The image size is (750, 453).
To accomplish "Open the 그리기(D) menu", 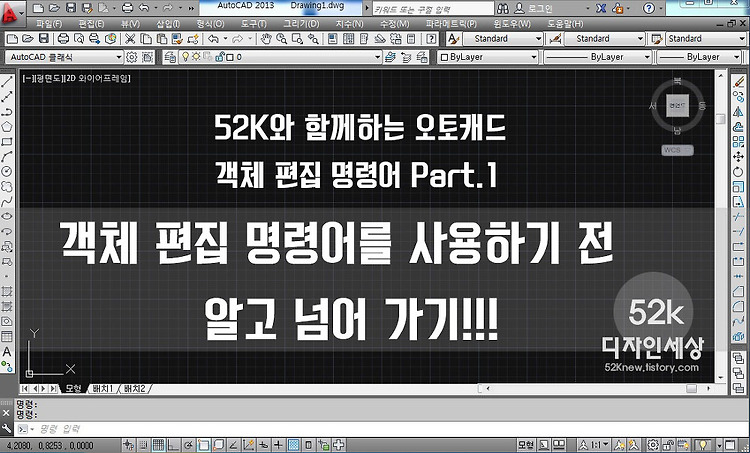I will (x=301, y=23).
